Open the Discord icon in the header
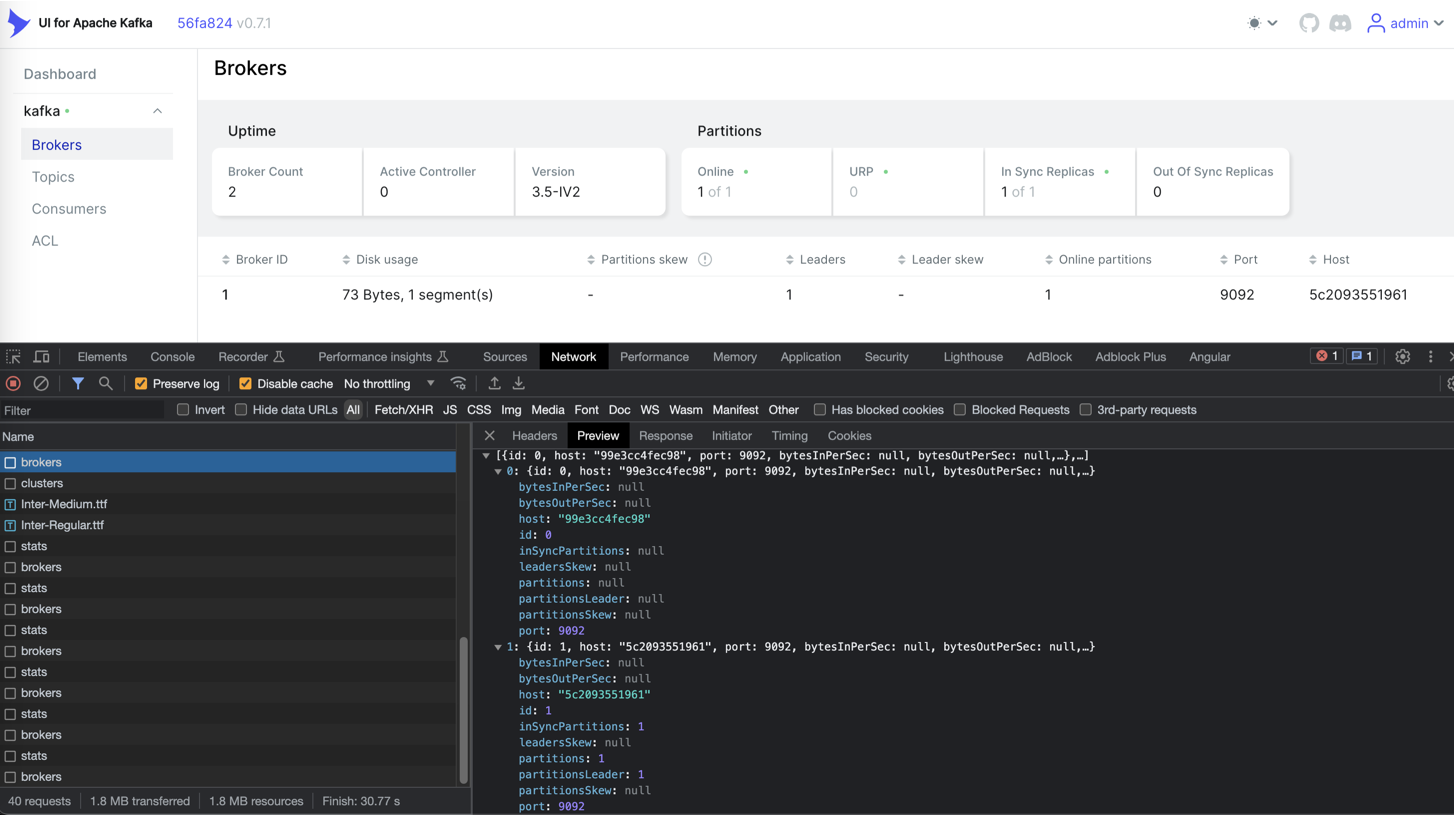Screen dimensions: 1455x815 [x=1340, y=22]
